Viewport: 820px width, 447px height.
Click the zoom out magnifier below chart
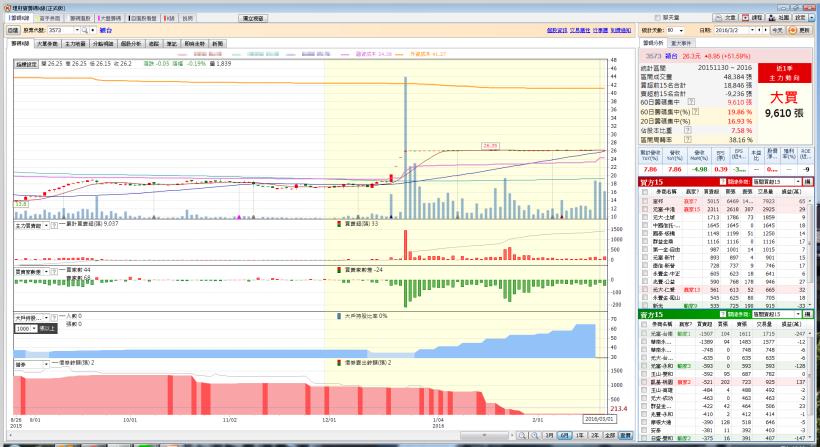[x=523, y=435]
